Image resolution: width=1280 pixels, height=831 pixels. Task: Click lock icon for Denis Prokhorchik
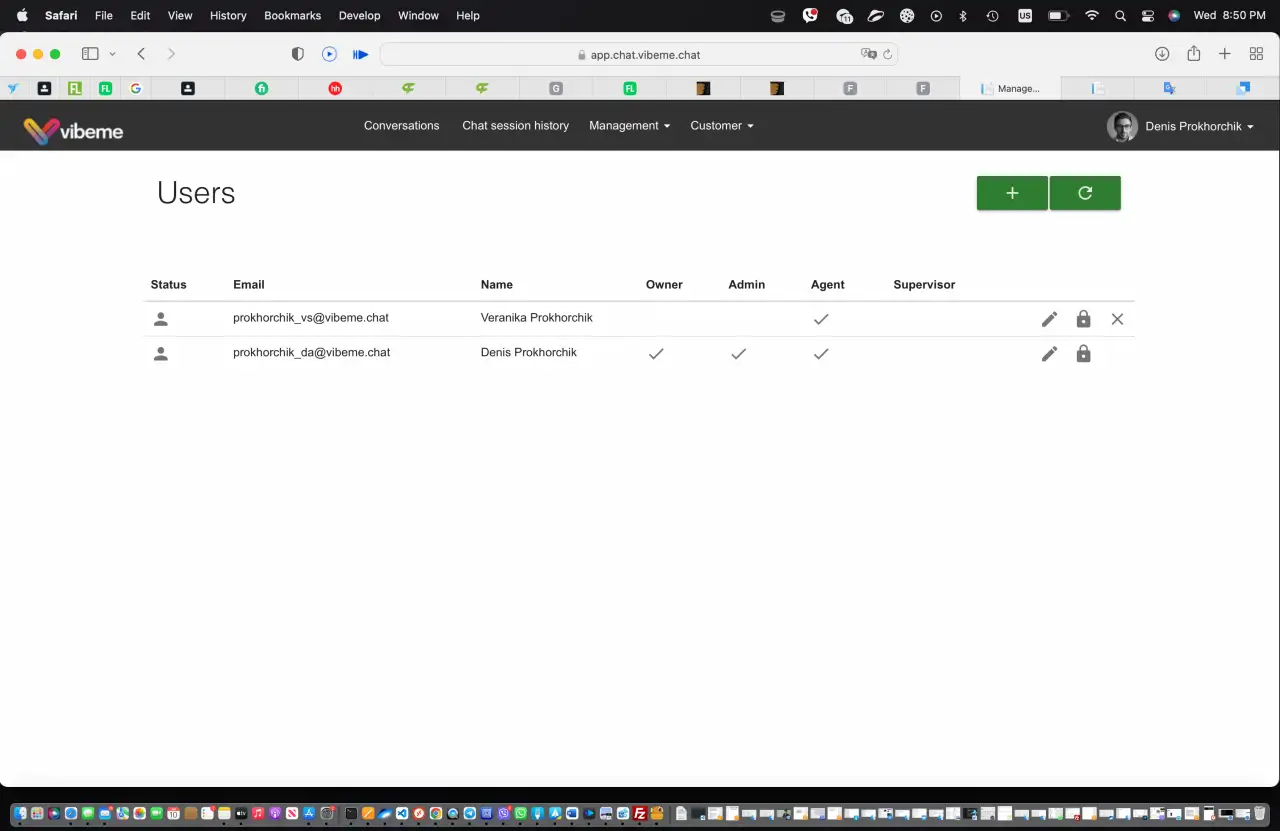coord(1083,354)
